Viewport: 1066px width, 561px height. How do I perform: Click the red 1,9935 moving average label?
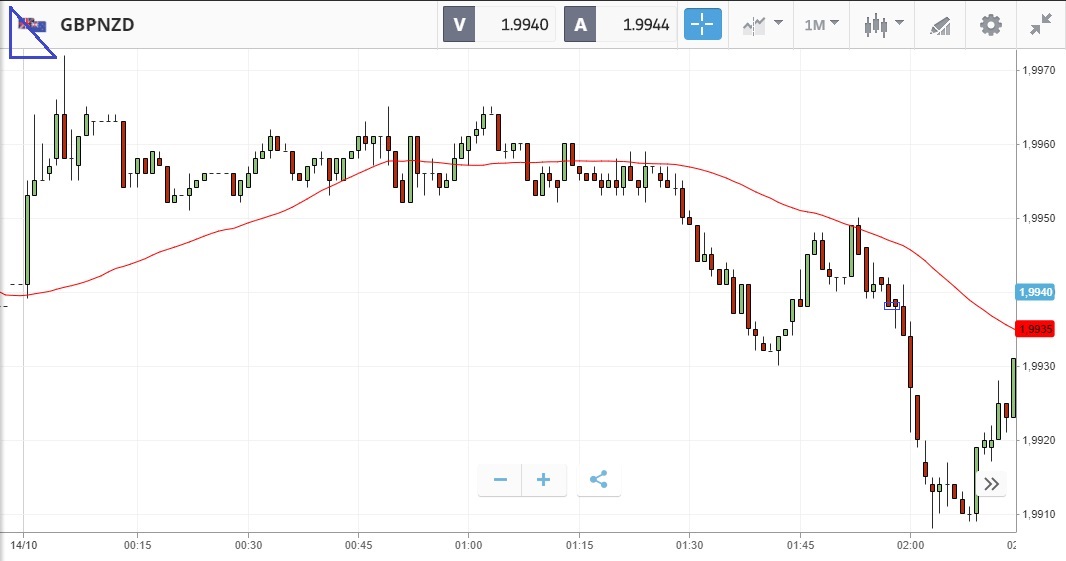(x=1035, y=328)
